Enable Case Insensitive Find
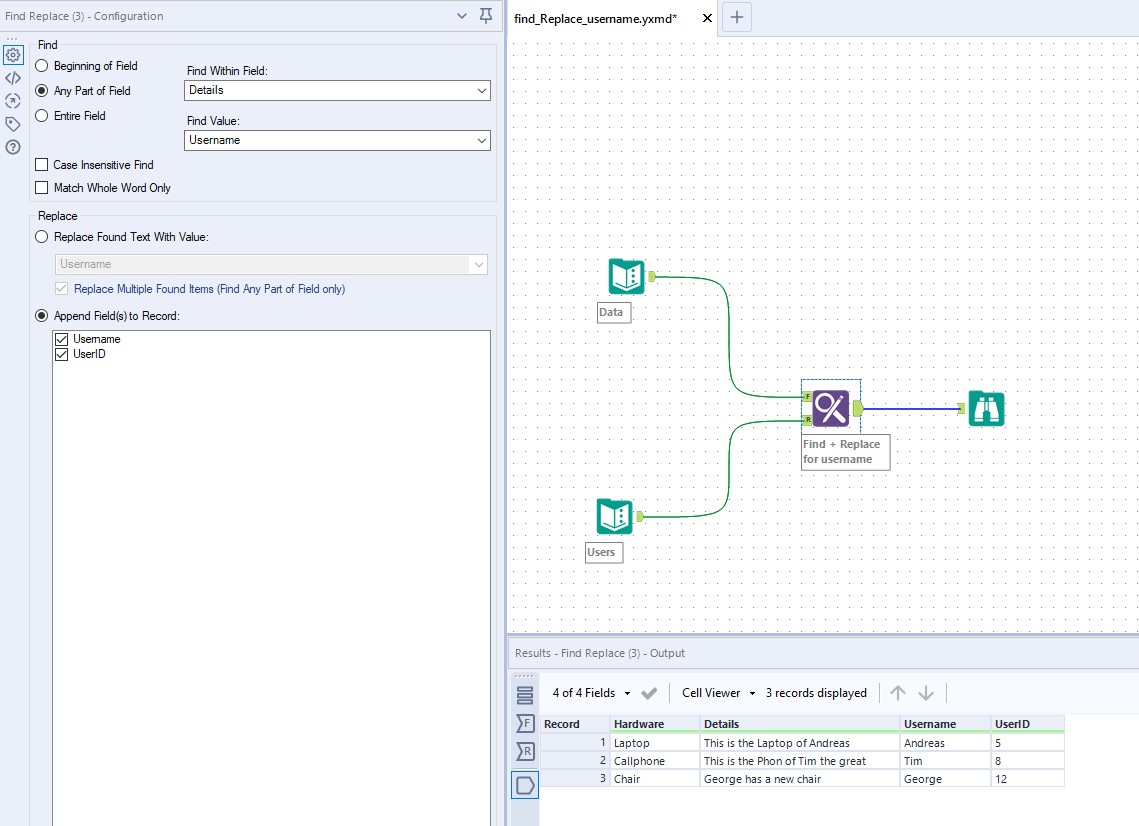Image resolution: width=1139 pixels, height=826 pixels. [41, 164]
